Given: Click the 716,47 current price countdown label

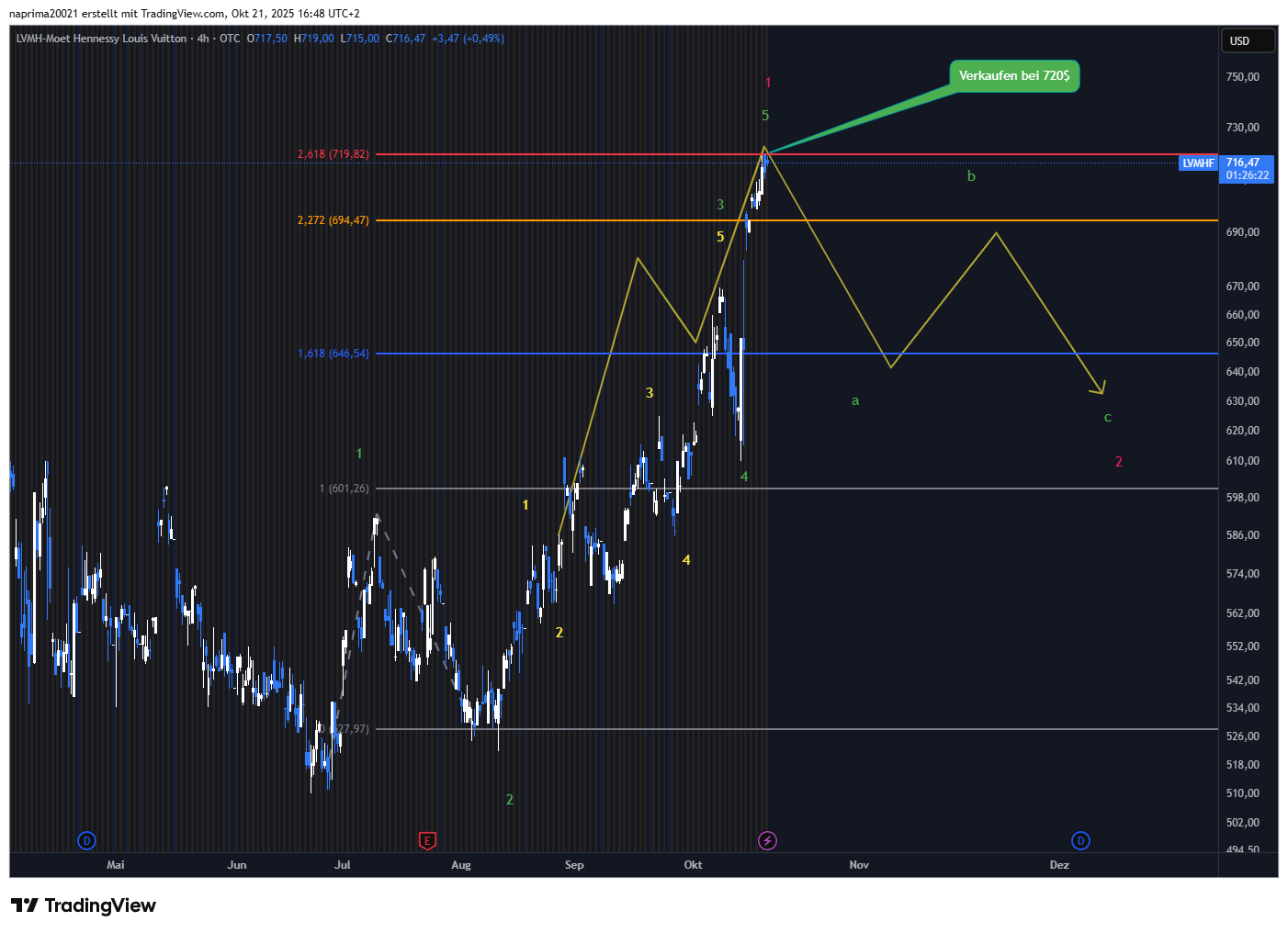Looking at the screenshot, I should [x=1247, y=169].
